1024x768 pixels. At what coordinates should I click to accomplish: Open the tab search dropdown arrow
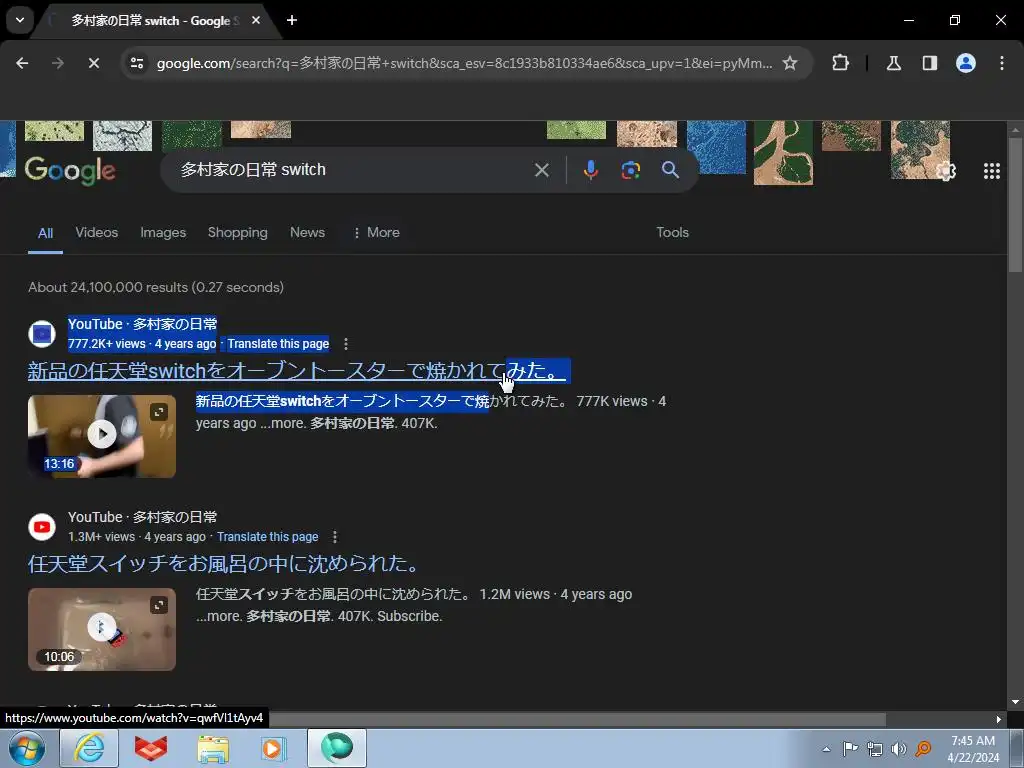tap(20, 20)
